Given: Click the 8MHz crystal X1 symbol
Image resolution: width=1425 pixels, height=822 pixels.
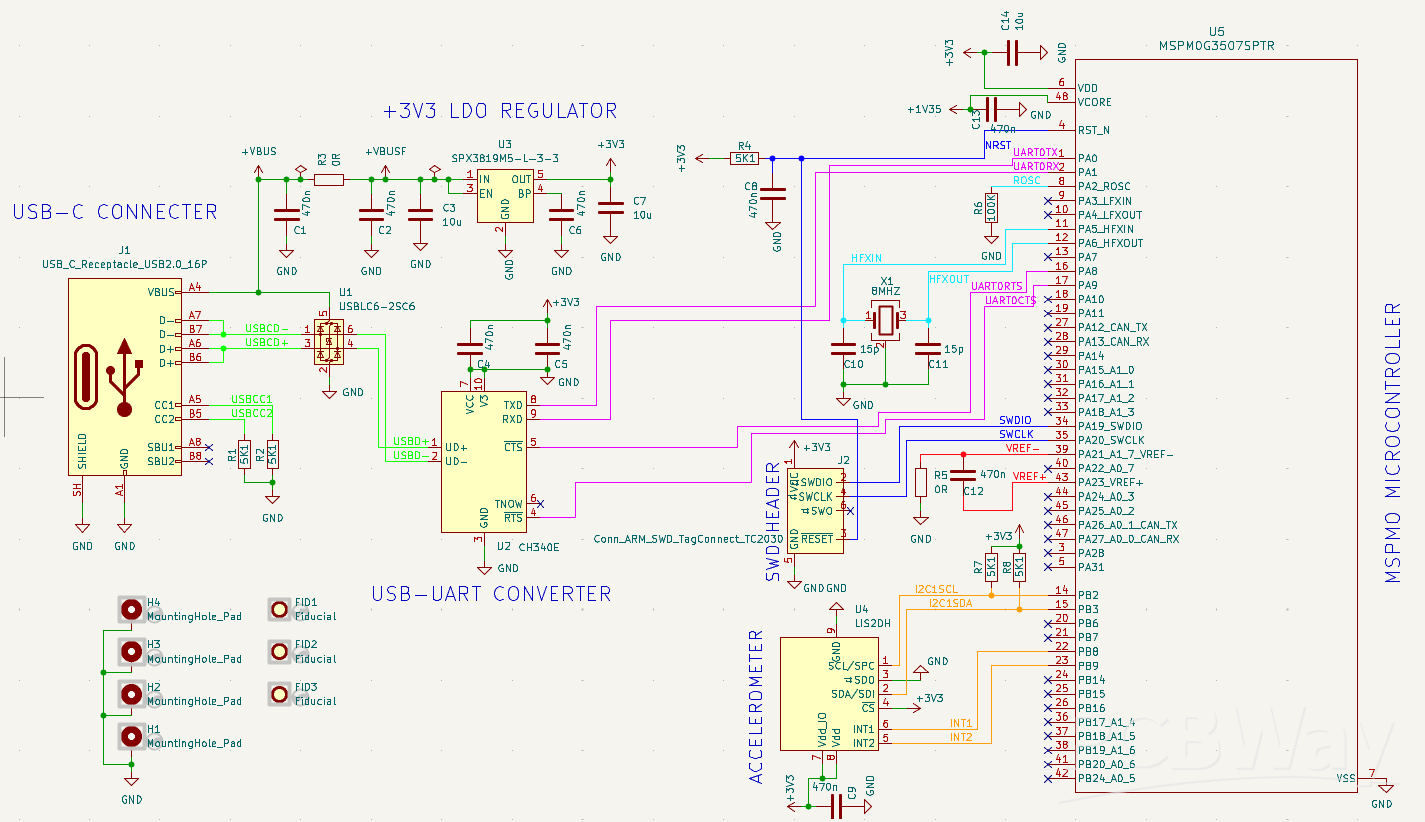Looking at the screenshot, I should (885, 320).
